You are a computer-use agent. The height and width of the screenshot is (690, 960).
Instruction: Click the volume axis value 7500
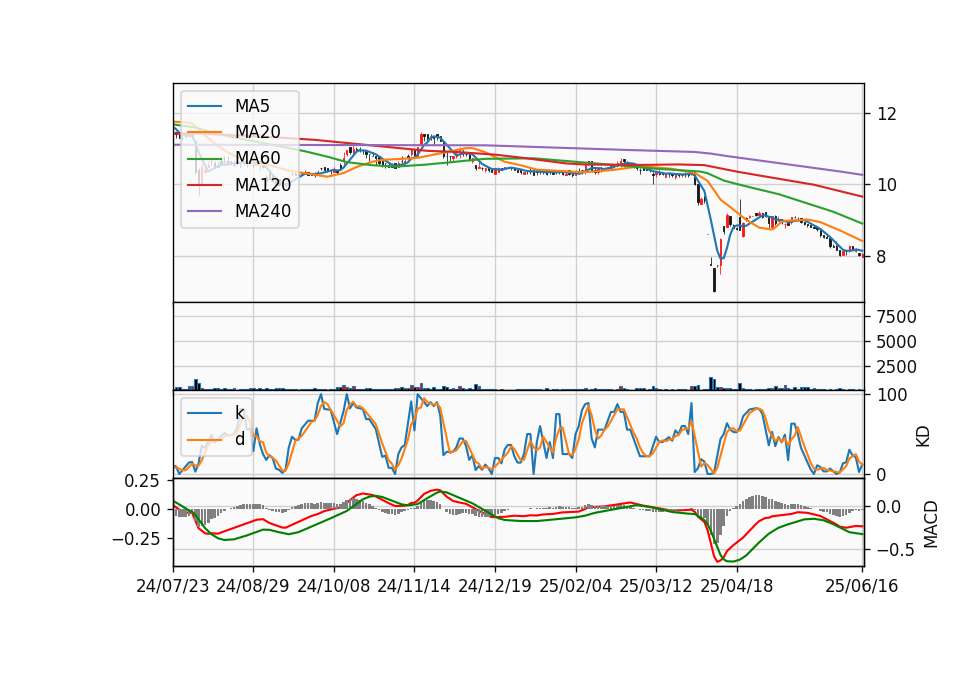pos(896,317)
